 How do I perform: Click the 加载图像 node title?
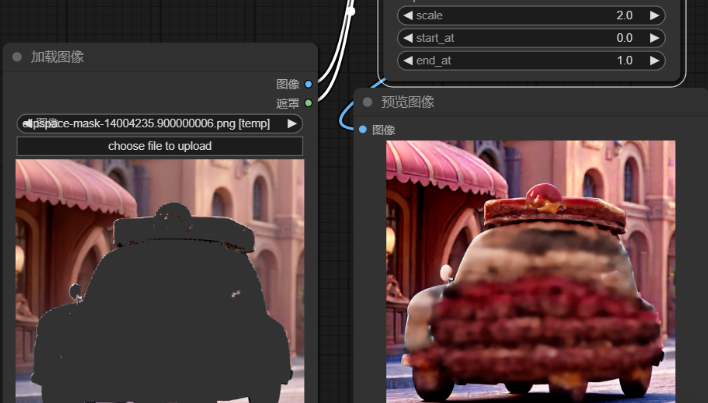pos(57,57)
